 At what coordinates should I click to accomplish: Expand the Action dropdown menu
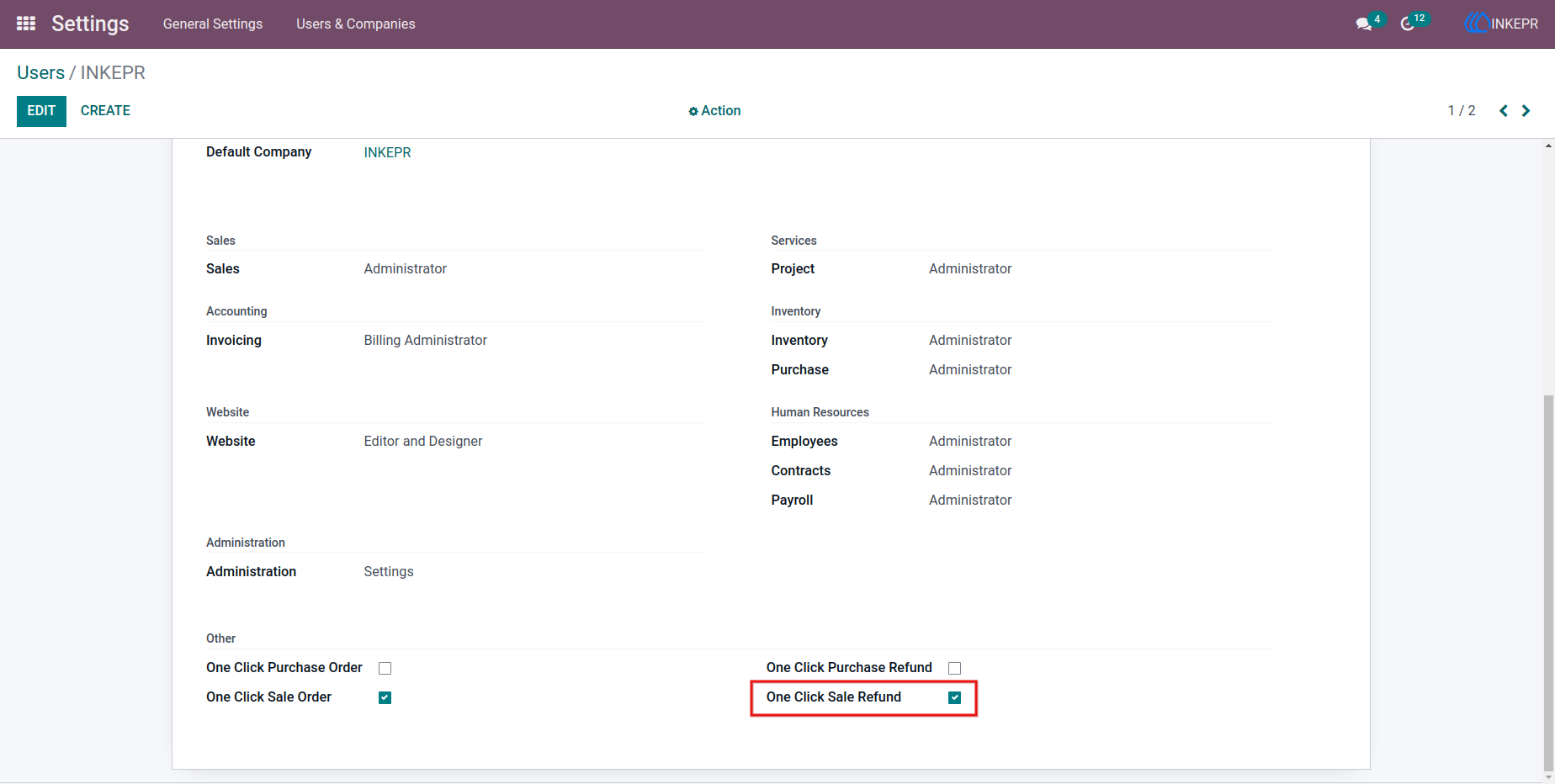point(714,111)
